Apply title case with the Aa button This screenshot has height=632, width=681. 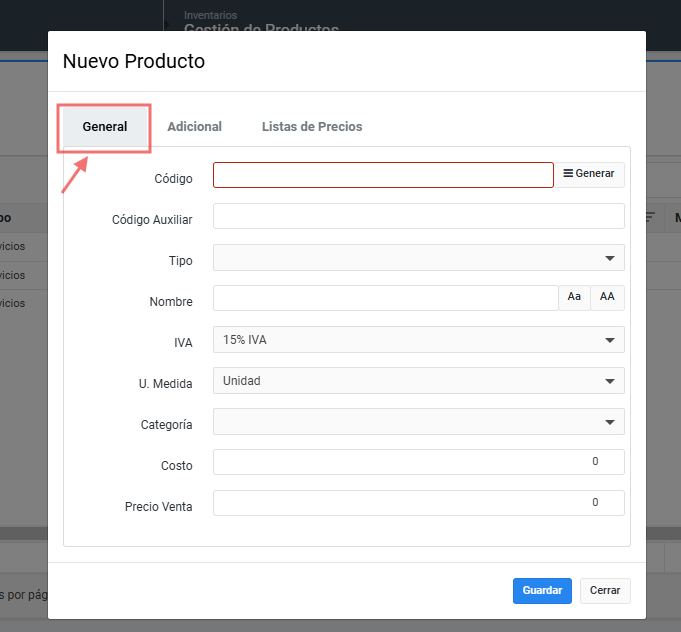coord(574,298)
